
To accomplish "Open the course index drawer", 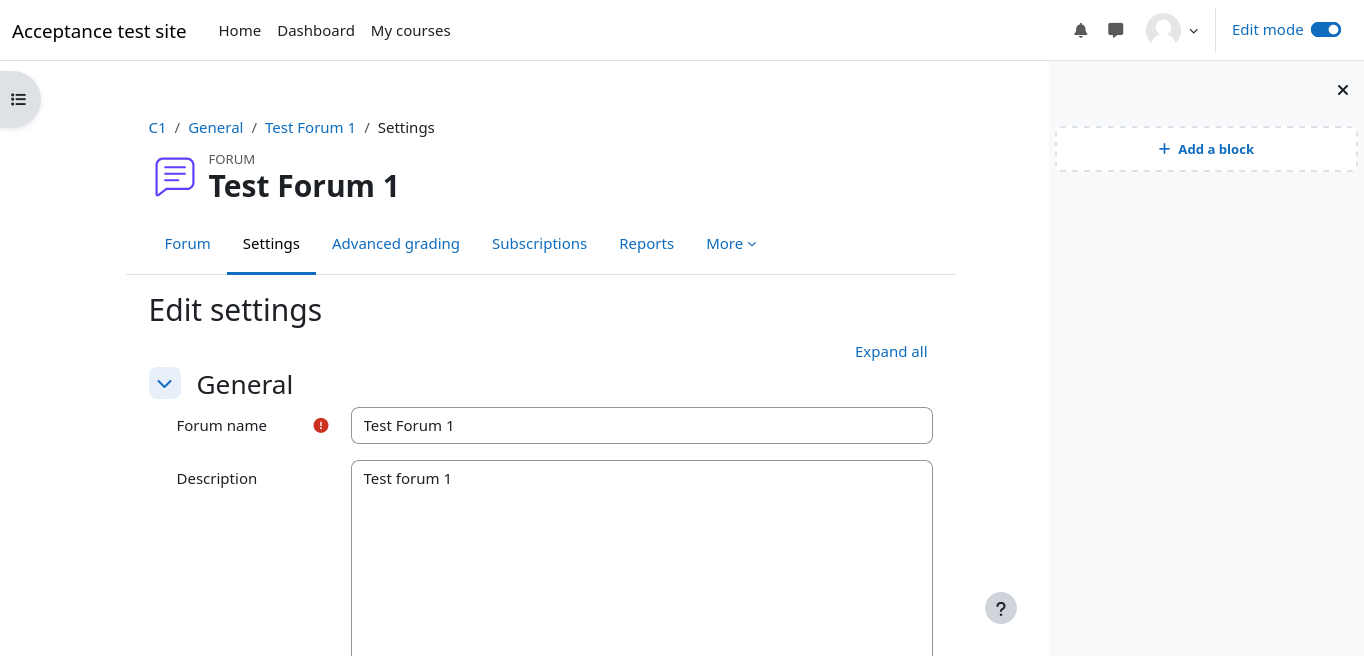I will [18, 99].
